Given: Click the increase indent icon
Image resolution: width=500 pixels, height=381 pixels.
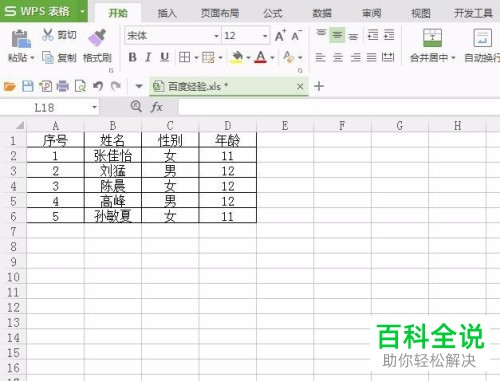Looking at the screenshot, I should (x=389, y=35).
